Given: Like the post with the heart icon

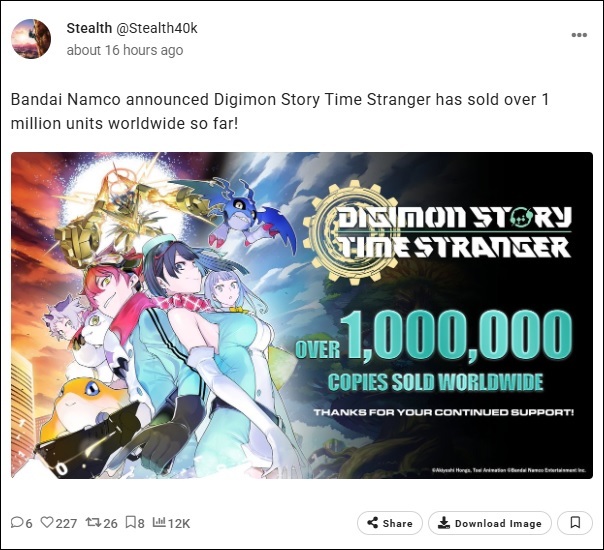Looking at the screenshot, I should [x=47, y=522].
